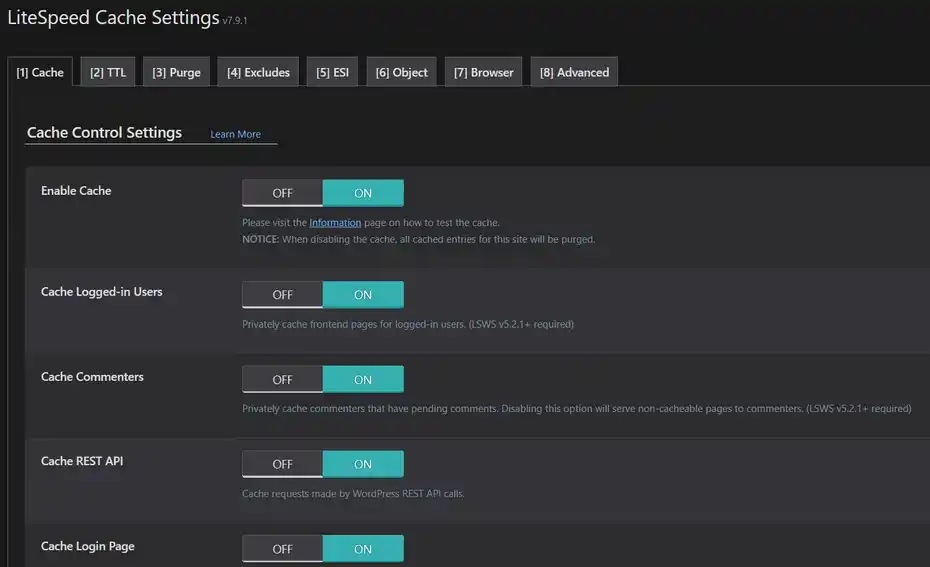Click the Enable Cache label

point(76,190)
